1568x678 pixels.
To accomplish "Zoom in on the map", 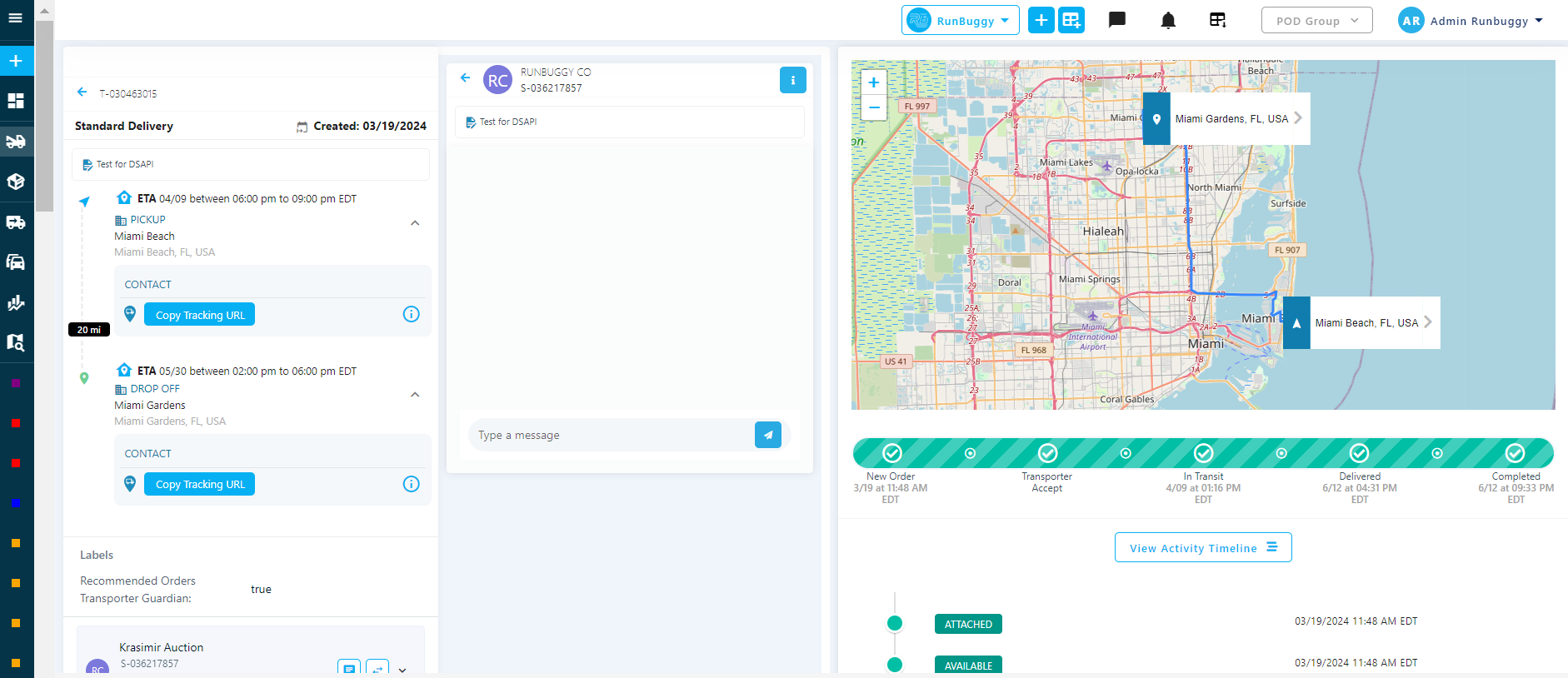I will pos(874,82).
